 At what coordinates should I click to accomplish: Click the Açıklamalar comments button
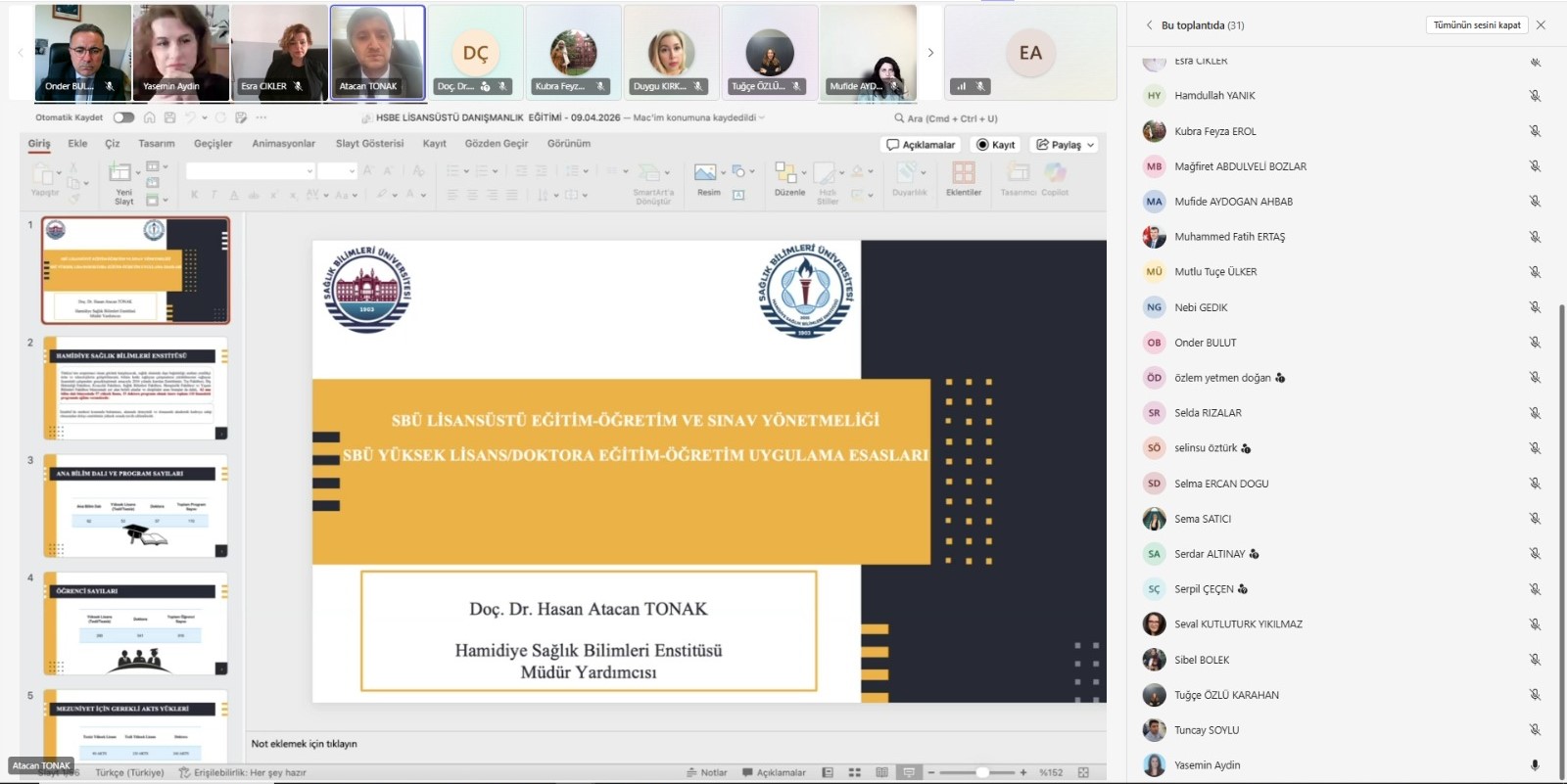pyautogui.click(x=921, y=145)
